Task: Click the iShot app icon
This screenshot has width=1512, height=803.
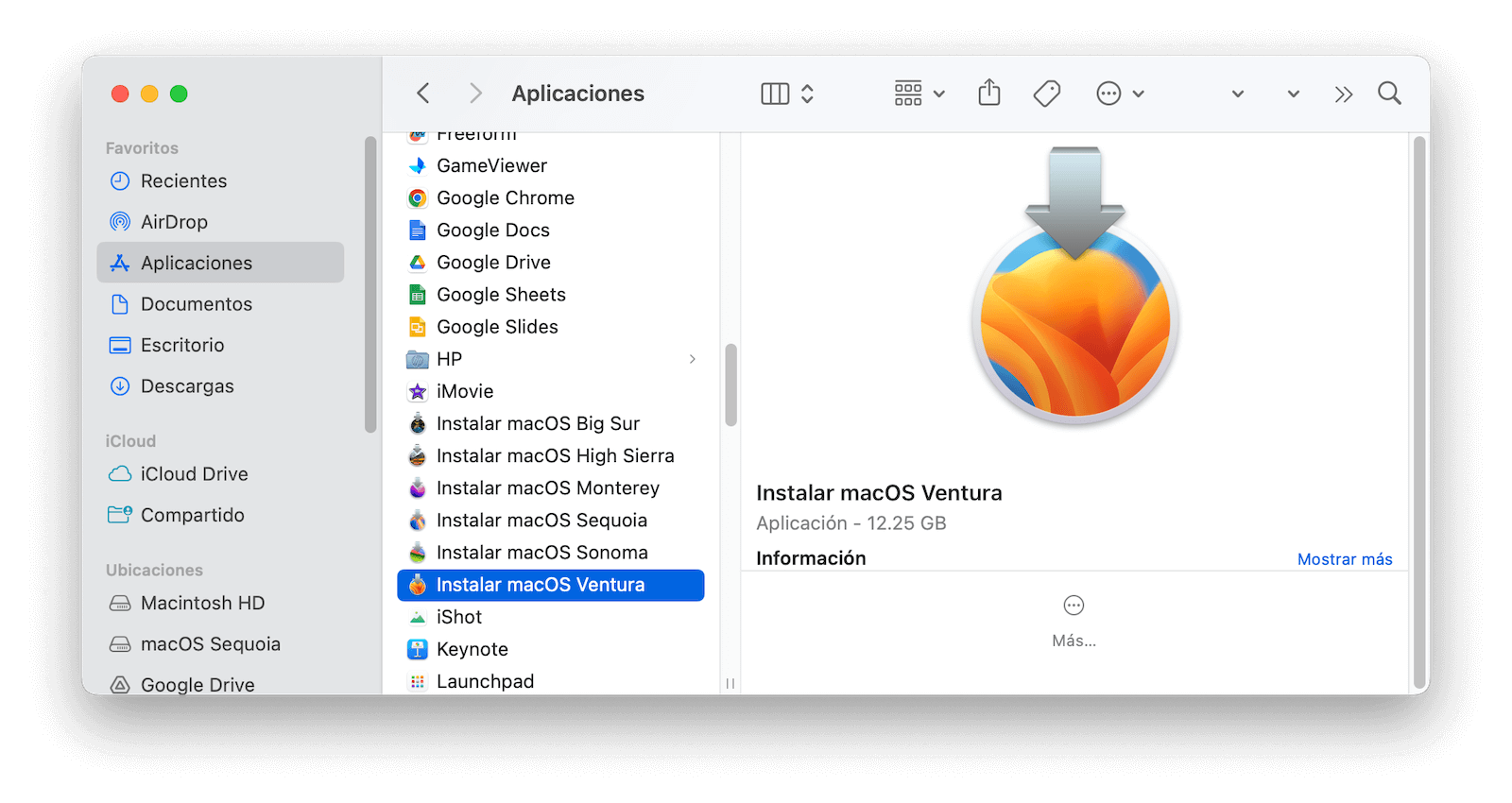Action: click(418, 617)
